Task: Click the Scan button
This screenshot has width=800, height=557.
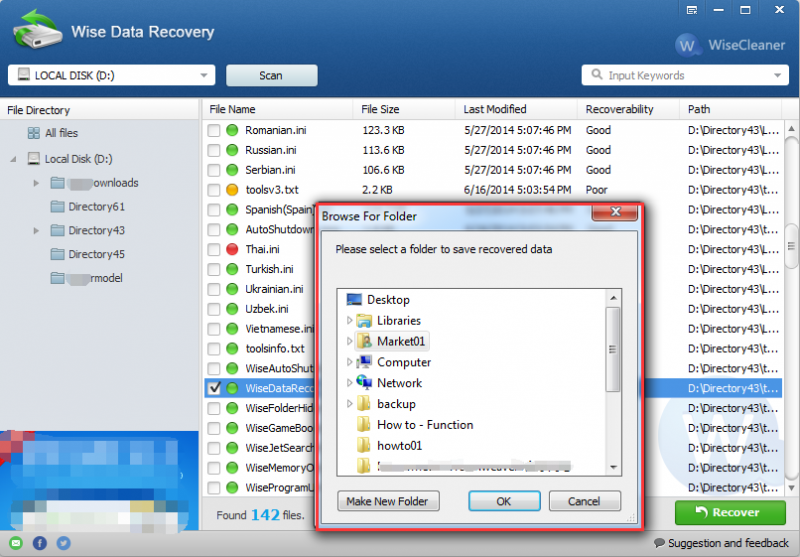Action: pos(271,75)
